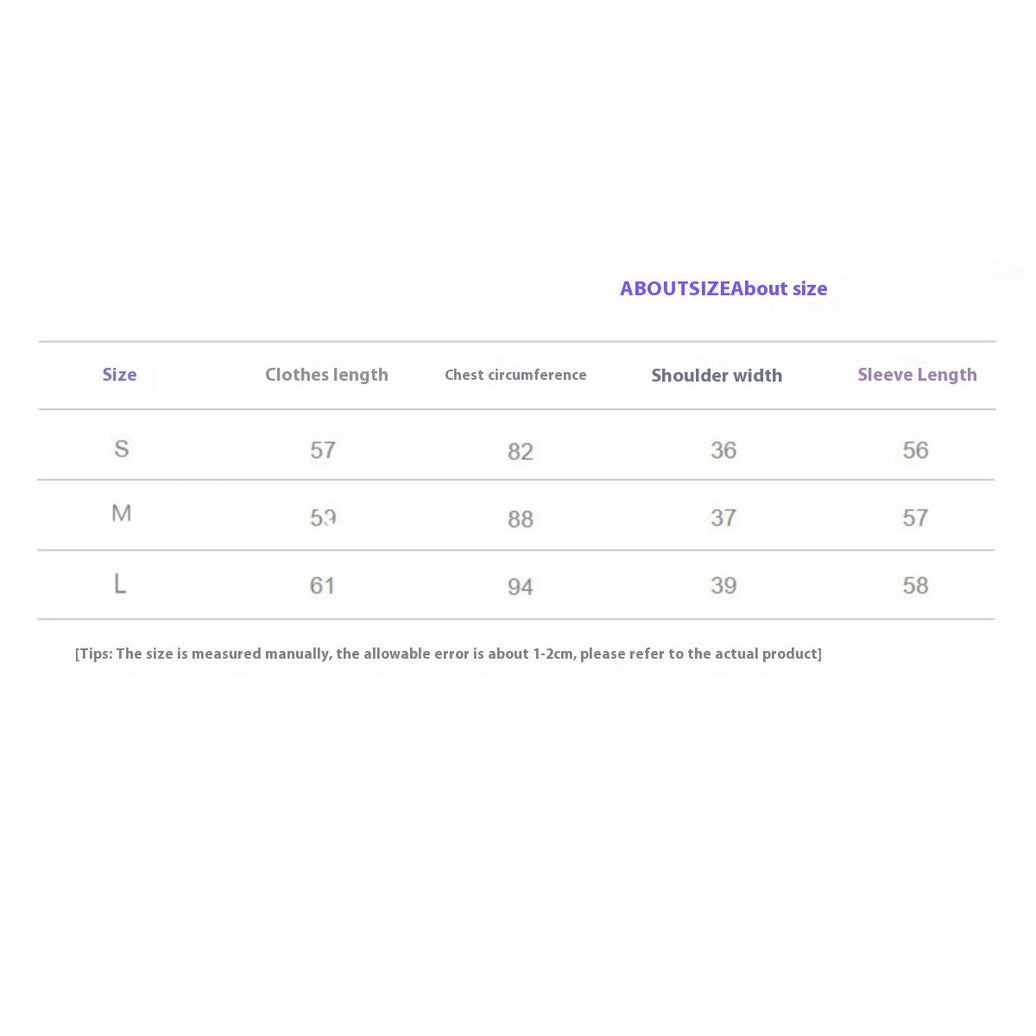Select the L size row label

pos(120,584)
